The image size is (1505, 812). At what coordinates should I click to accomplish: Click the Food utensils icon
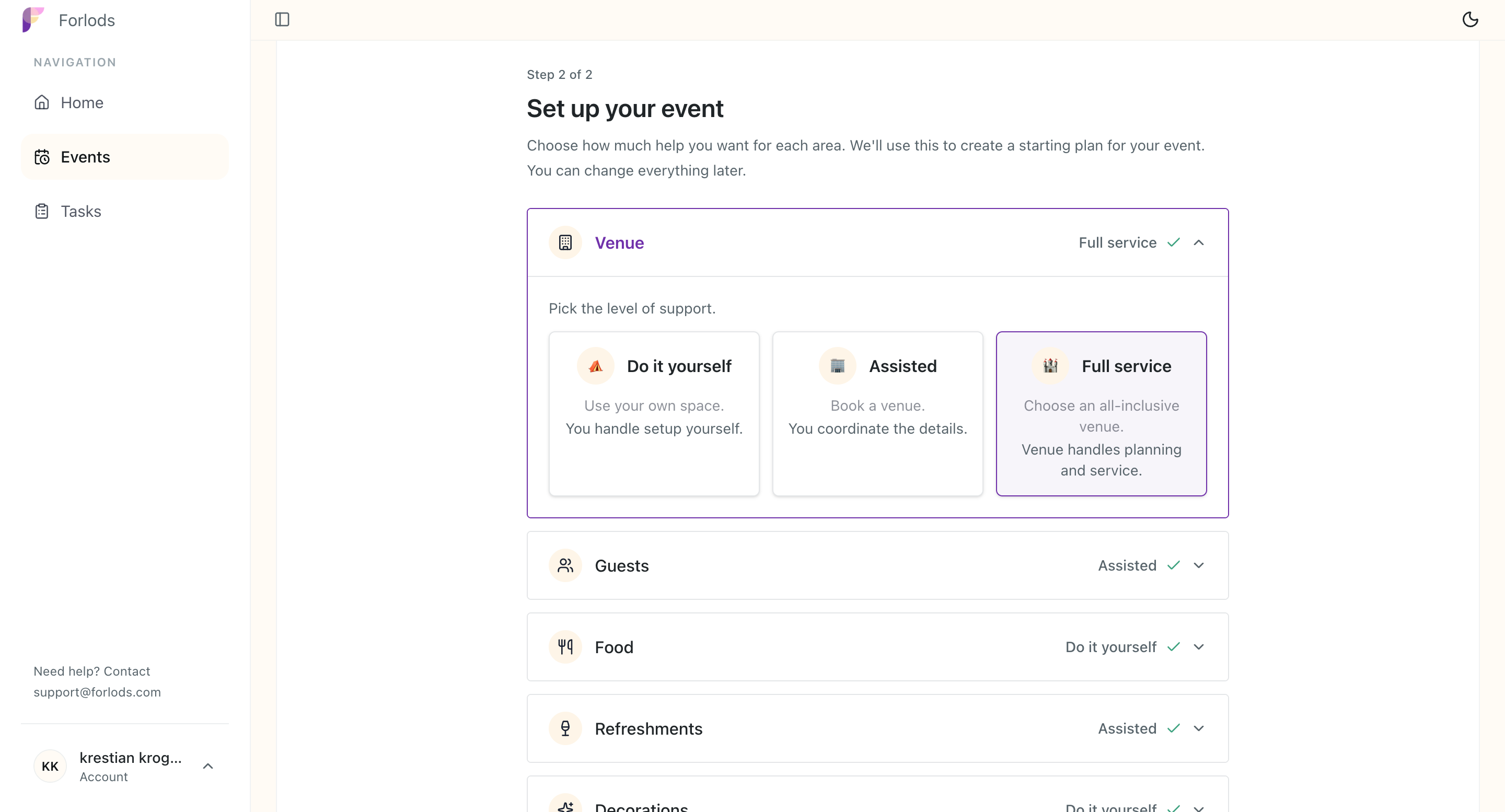pyautogui.click(x=565, y=647)
